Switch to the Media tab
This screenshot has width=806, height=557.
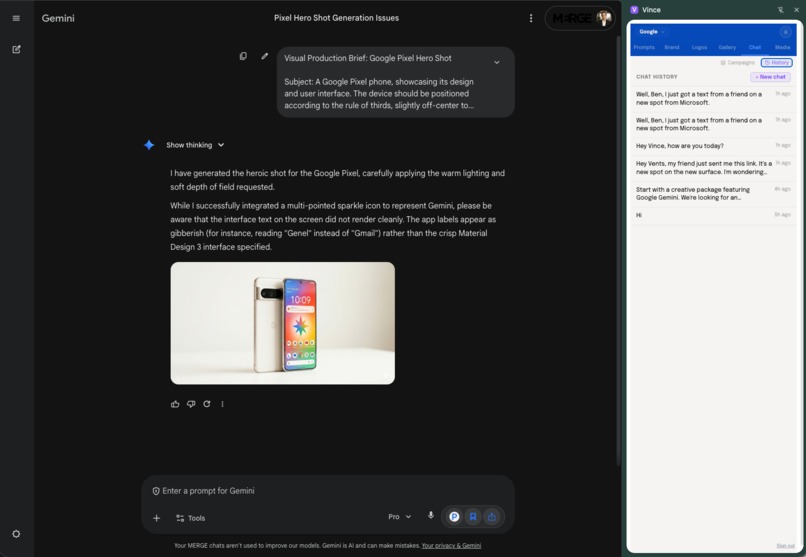(782, 47)
